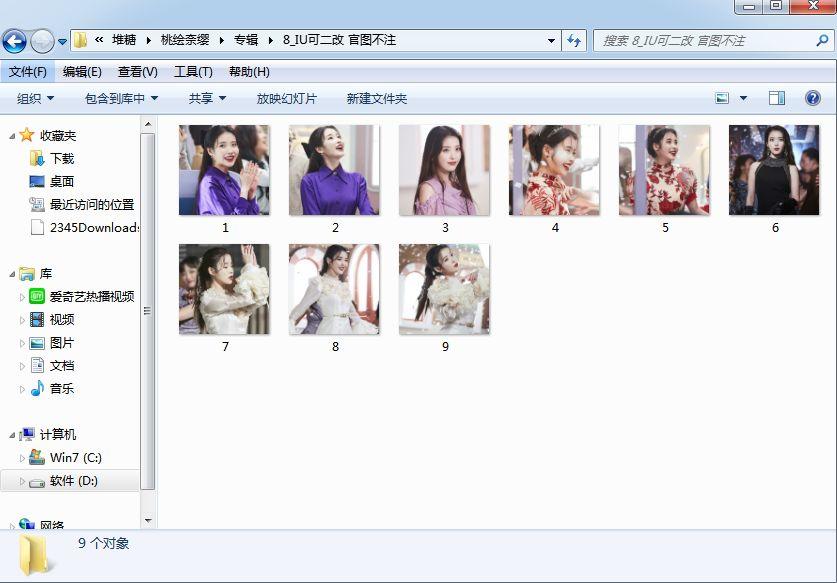Expand the 图片 library

(x=22, y=343)
